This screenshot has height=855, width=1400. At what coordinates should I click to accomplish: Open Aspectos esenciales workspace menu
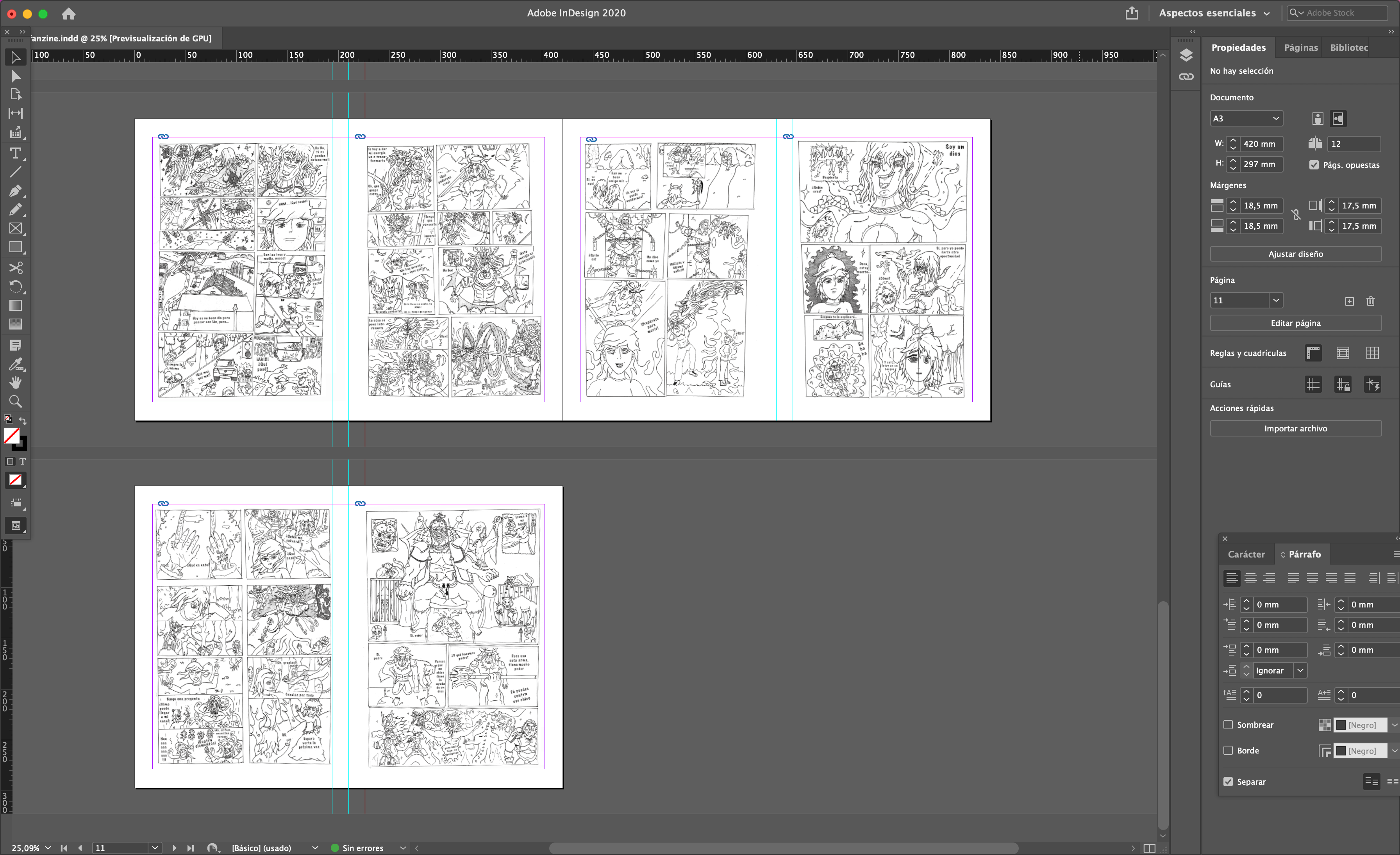point(1214,13)
